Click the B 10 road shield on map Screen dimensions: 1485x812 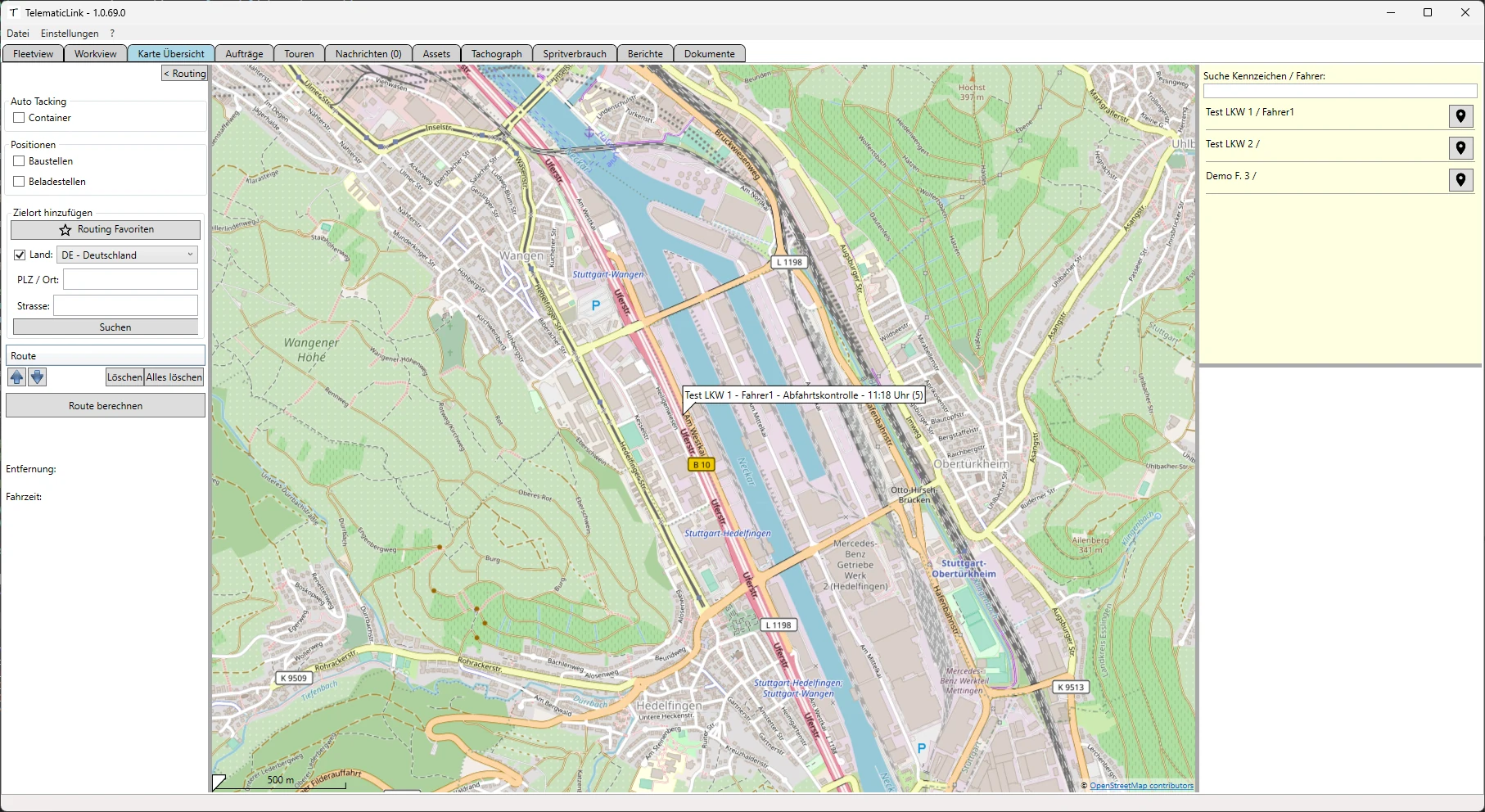[702, 465]
